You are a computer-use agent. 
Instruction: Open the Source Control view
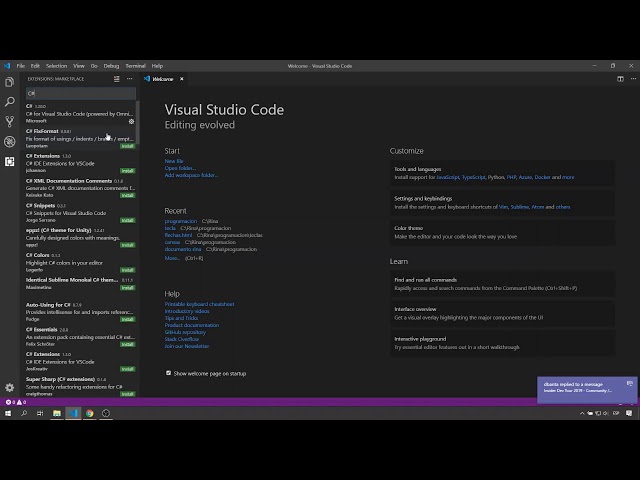point(9,121)
